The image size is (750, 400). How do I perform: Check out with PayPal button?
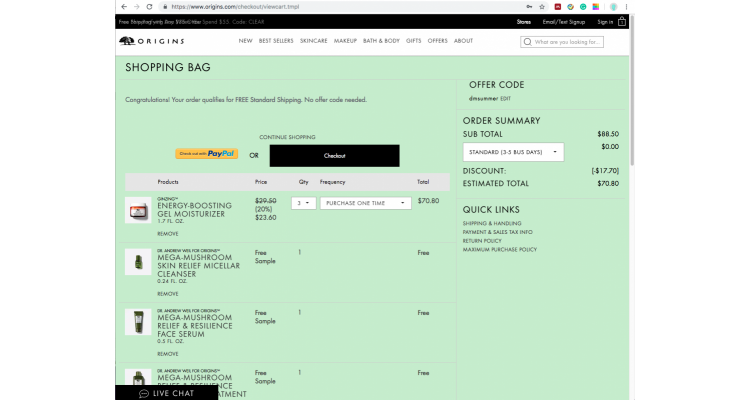pyautogui.click(x=207, y=154)
